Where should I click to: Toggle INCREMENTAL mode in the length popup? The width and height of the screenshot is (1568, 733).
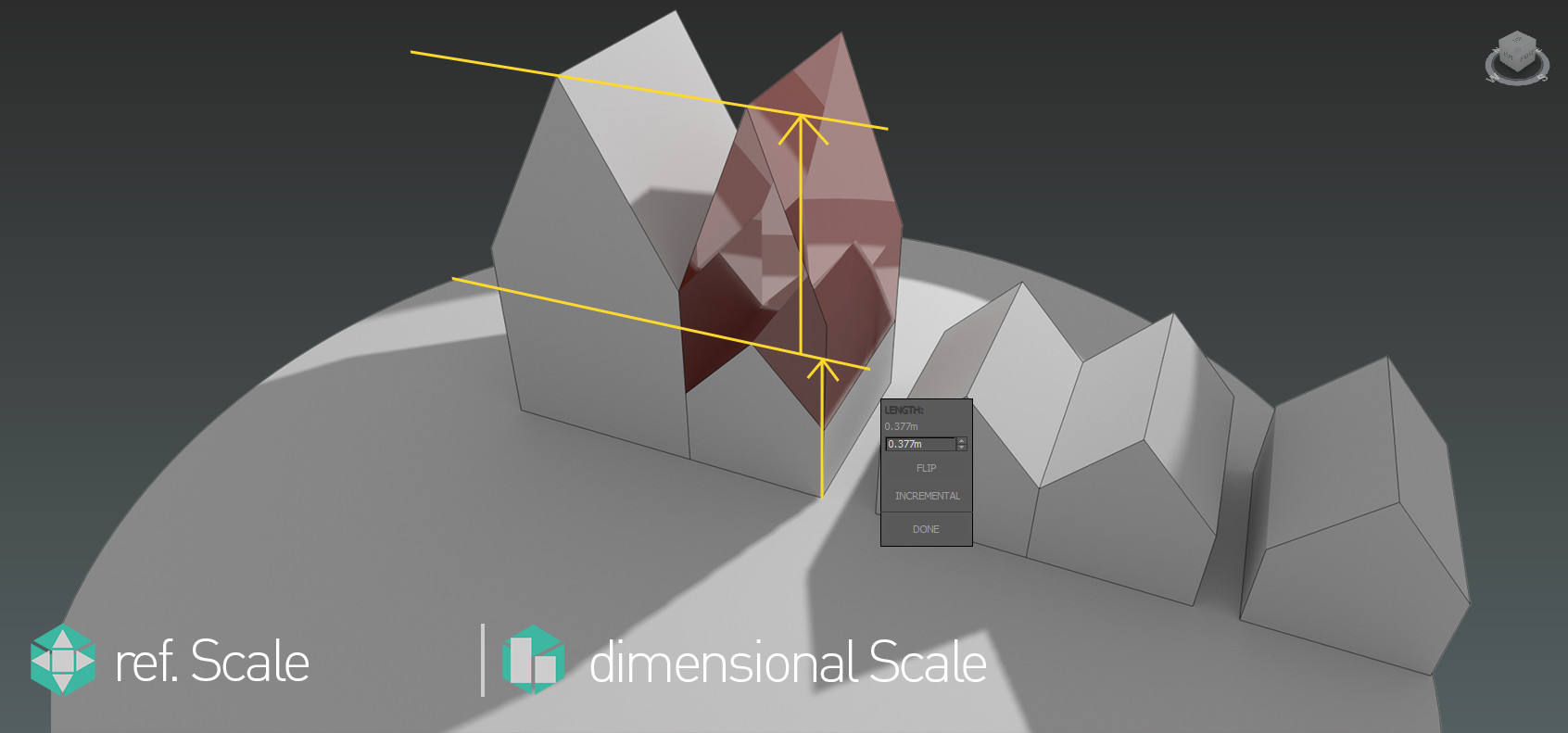(x=927, y=496)
